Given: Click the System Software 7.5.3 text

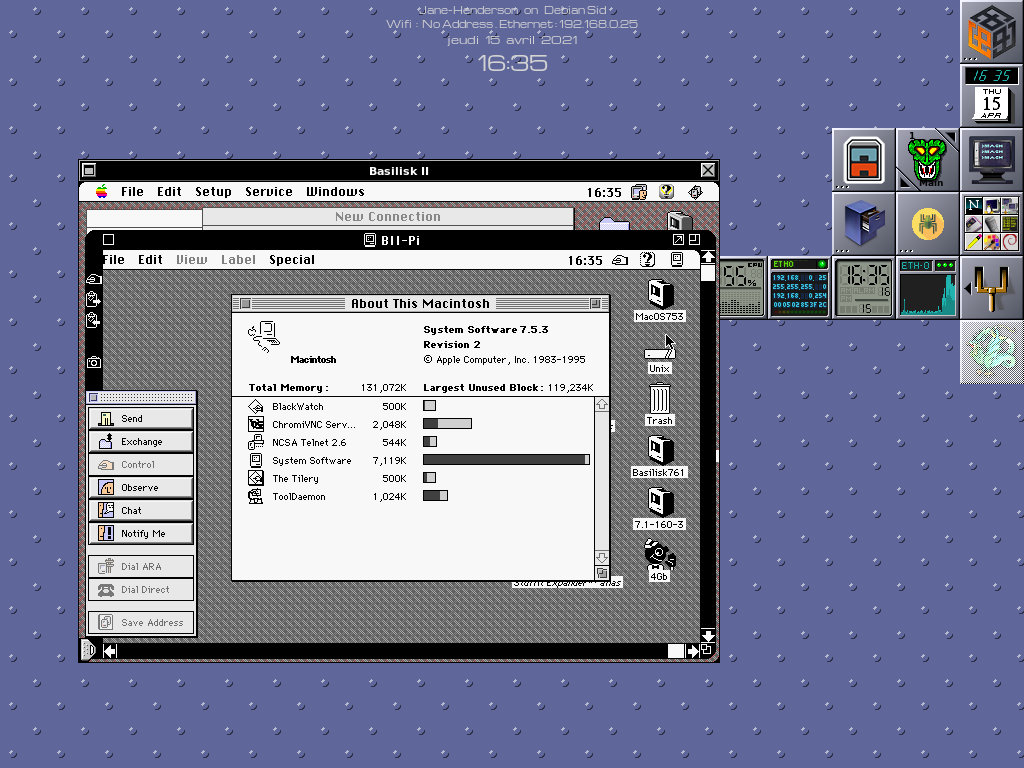Looking at the screenshot, I should 486,330.
